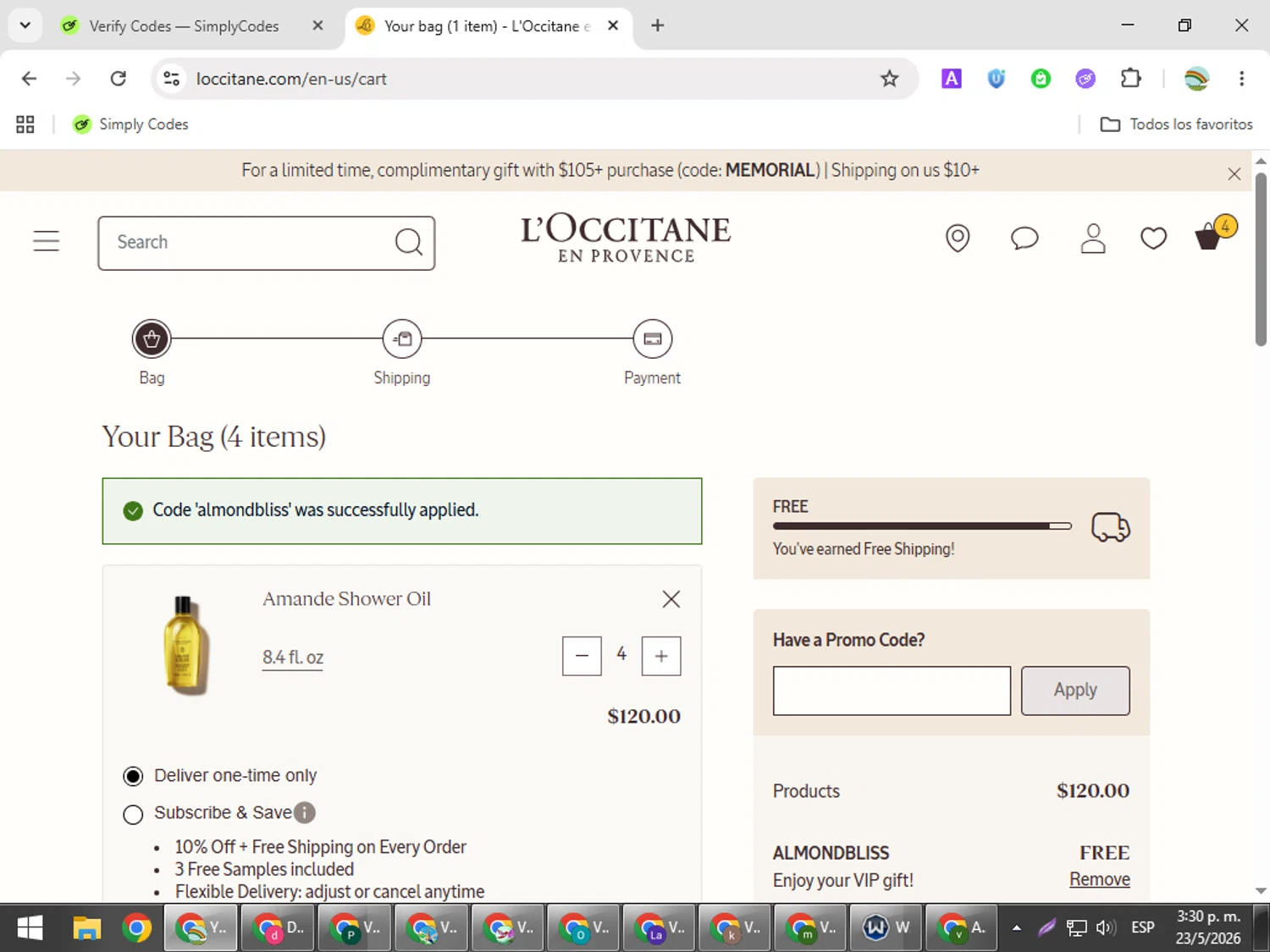Remove Amande Shower Oil from bag
This screenshot has height=952, width=1270.
coord(671,599)
